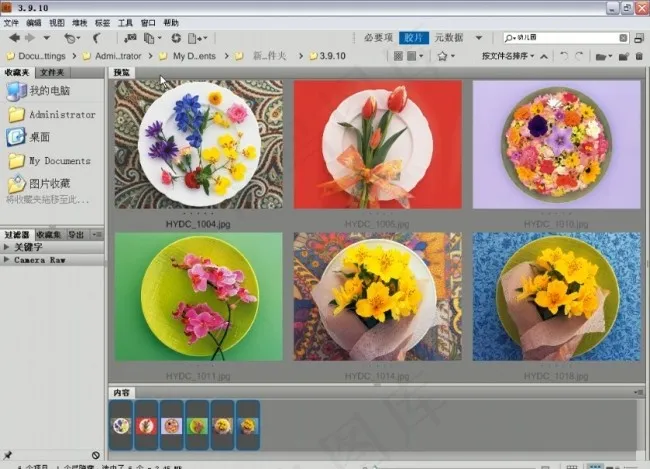Open the 工具 menu

(125, 22)
